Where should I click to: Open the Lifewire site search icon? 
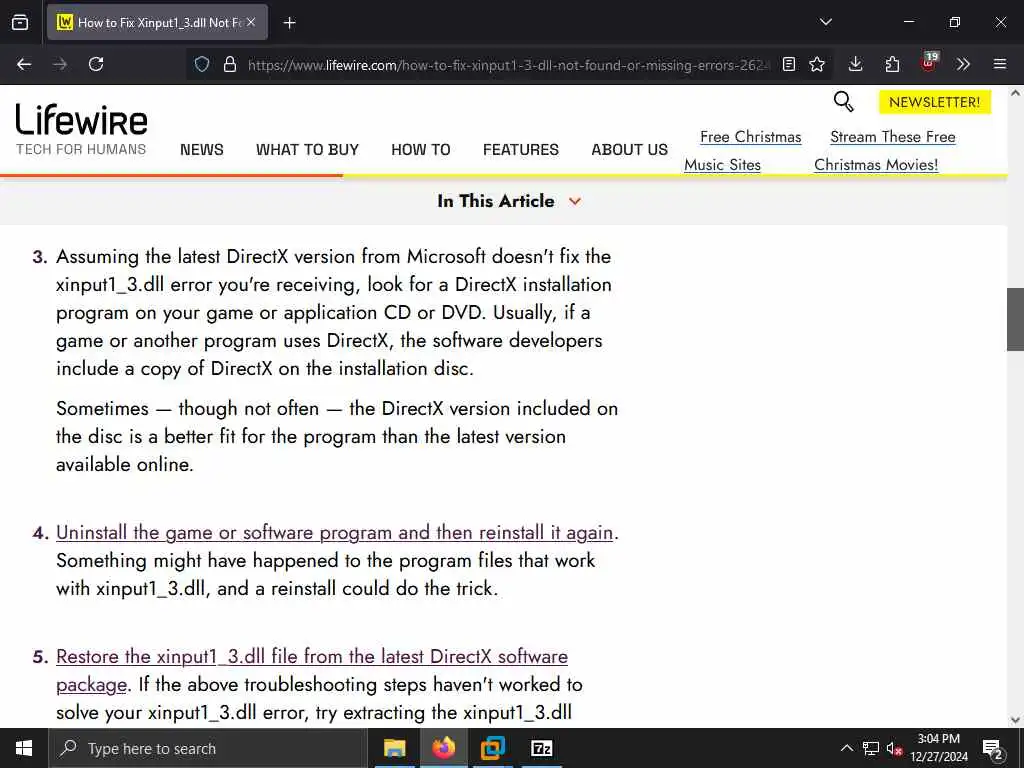pos(843,101)
